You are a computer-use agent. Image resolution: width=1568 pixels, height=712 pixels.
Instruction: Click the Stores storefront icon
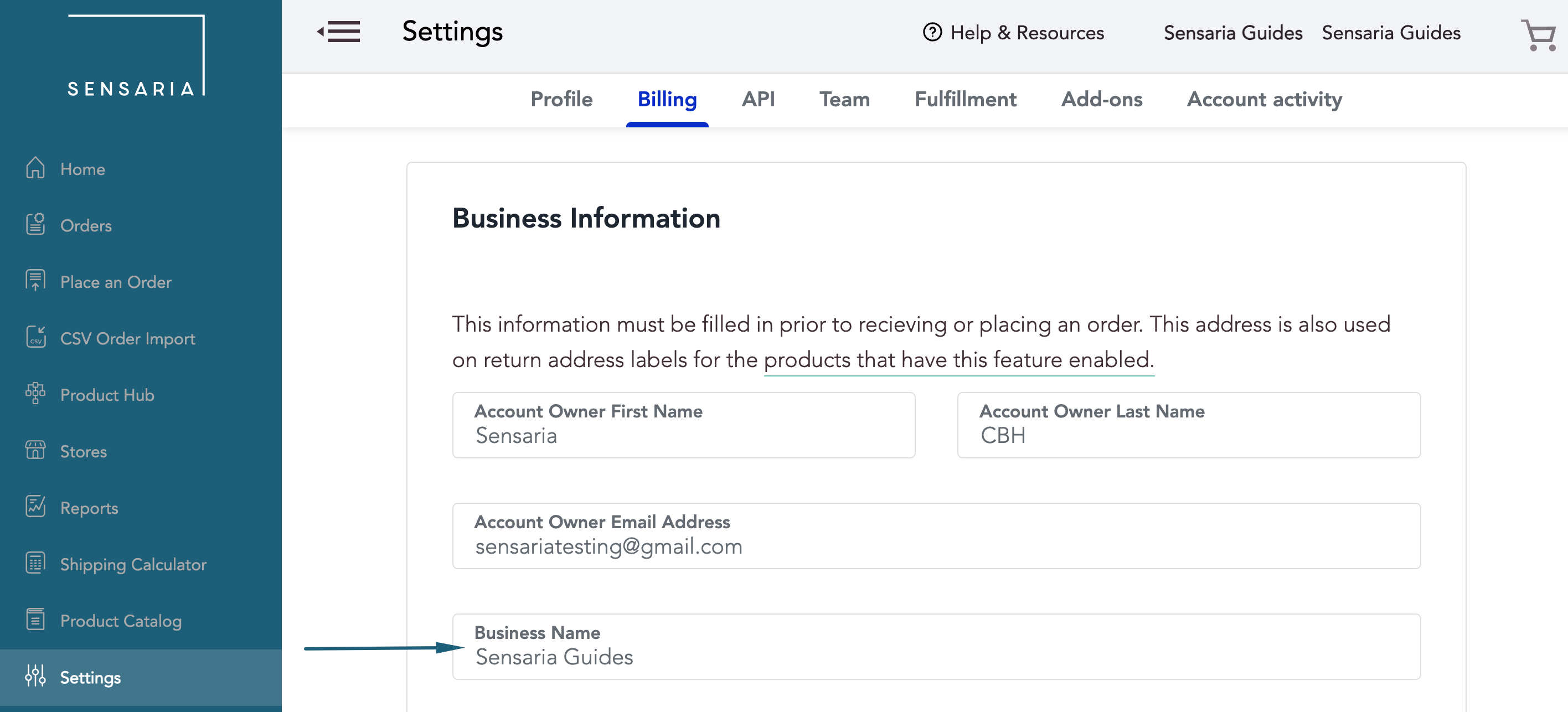coord(35,450)
